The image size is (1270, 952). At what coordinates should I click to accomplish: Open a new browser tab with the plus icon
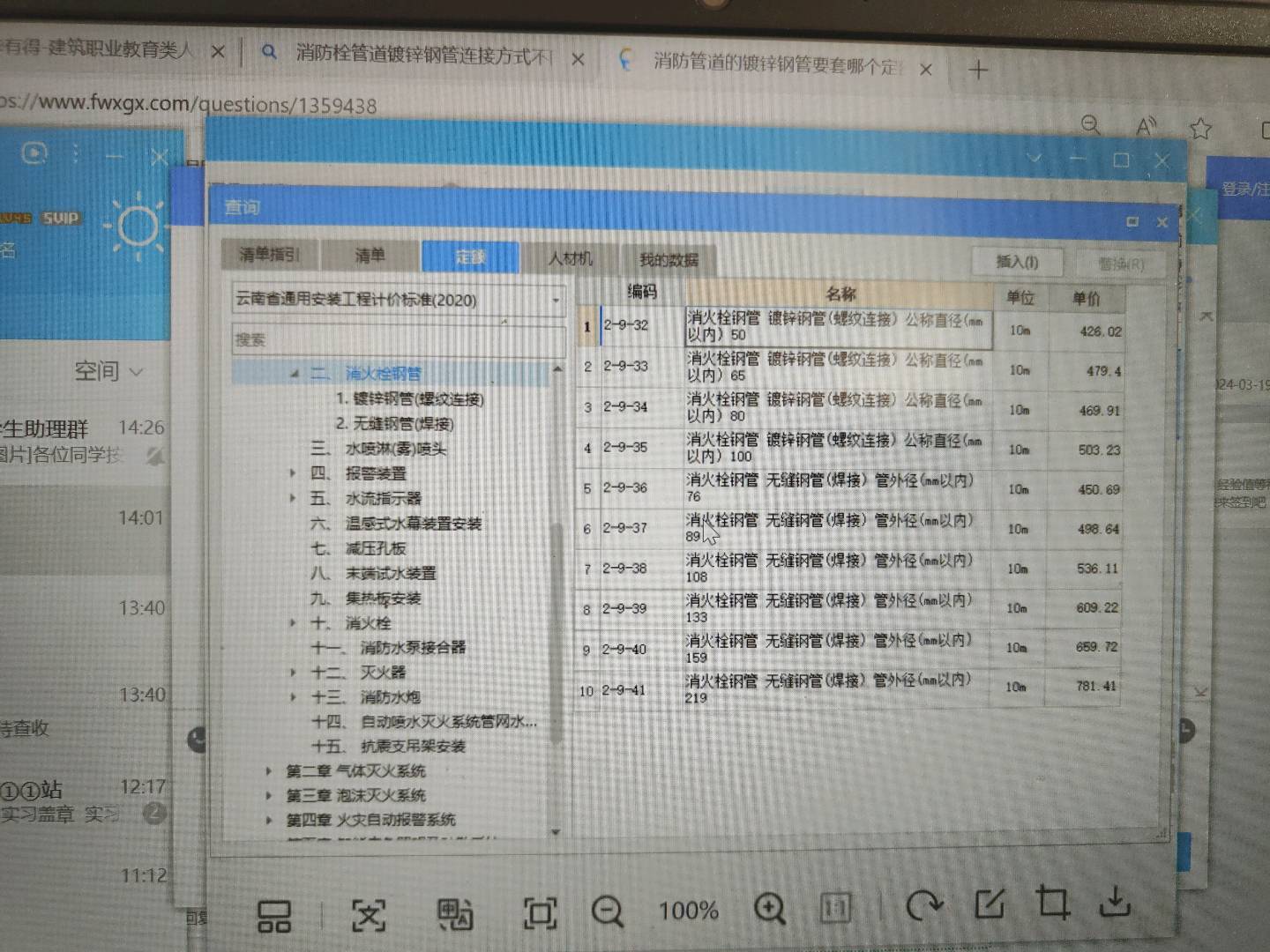pos(978,70)
